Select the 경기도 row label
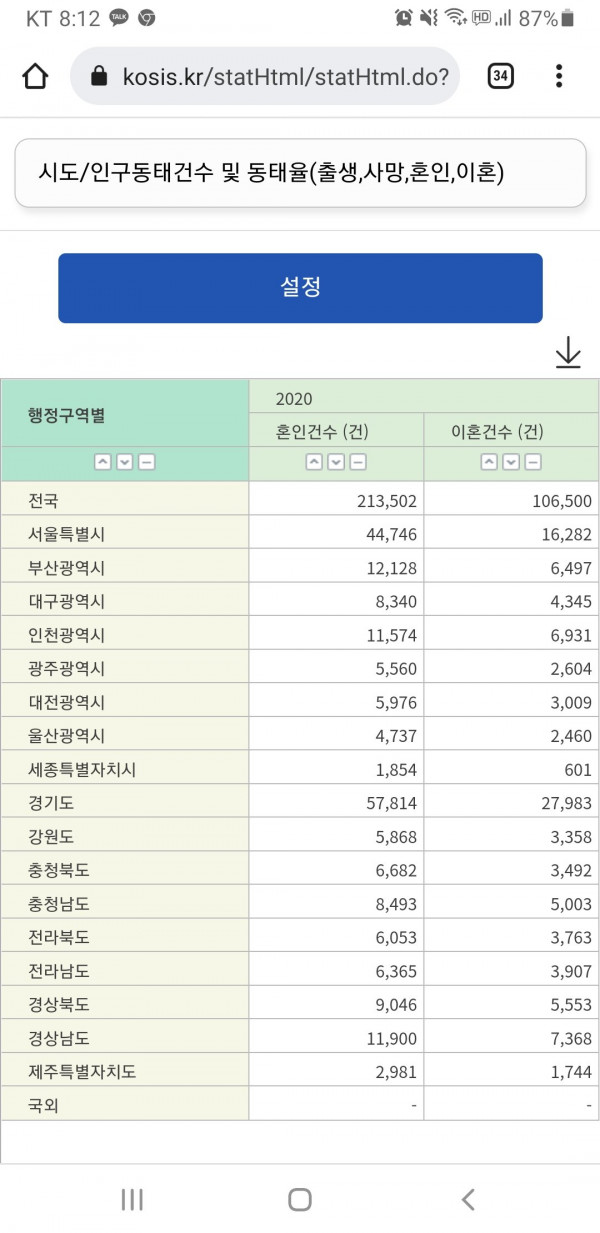This screenshot has height=1233, width=600. click(x=125, y=802)
